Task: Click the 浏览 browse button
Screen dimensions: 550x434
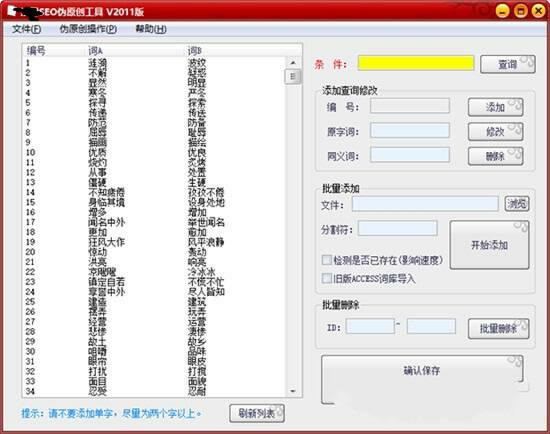Action: pyautogui.click(x=517, y=203)
